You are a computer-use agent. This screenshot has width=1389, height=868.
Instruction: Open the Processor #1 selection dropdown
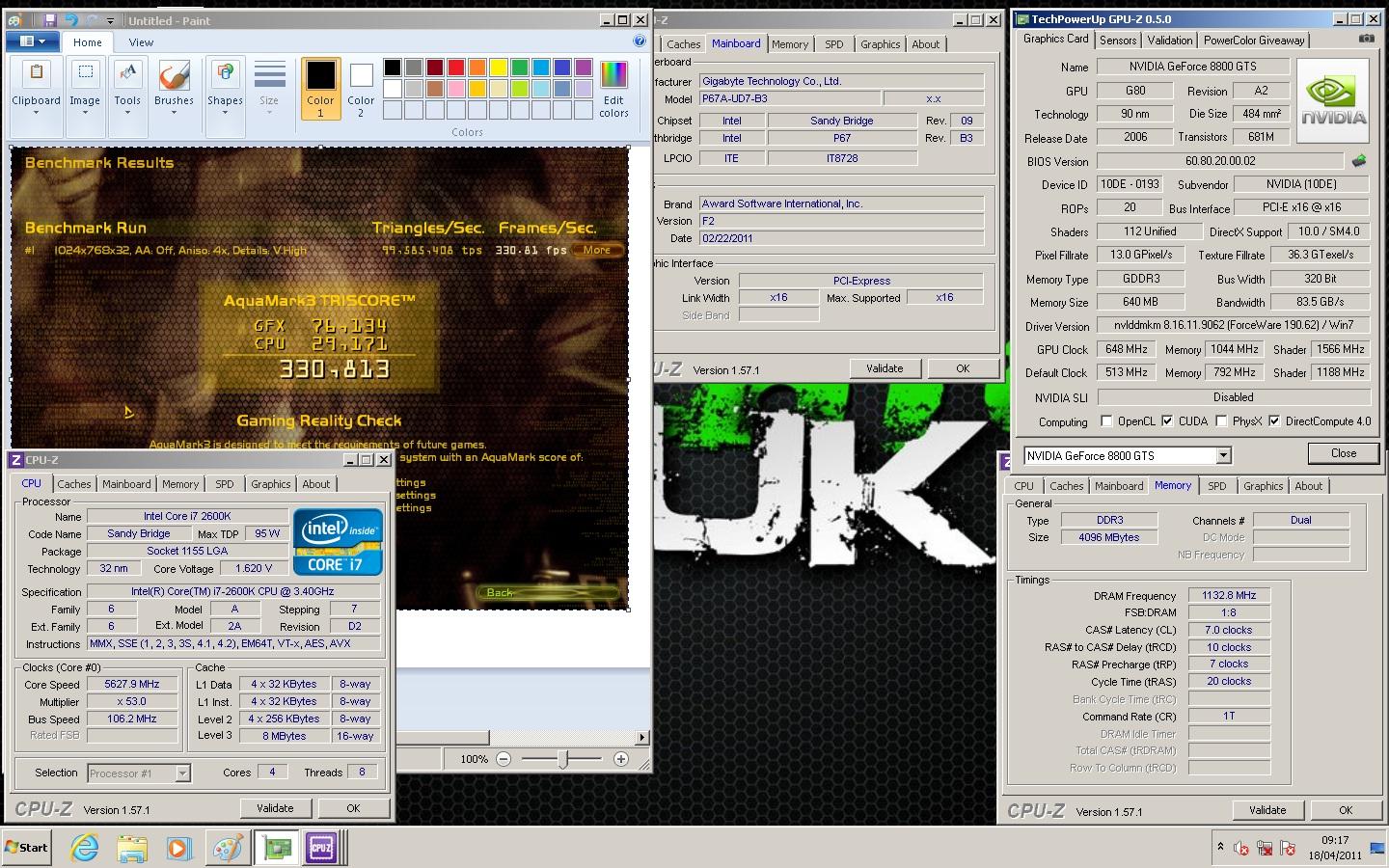(182, 773)
